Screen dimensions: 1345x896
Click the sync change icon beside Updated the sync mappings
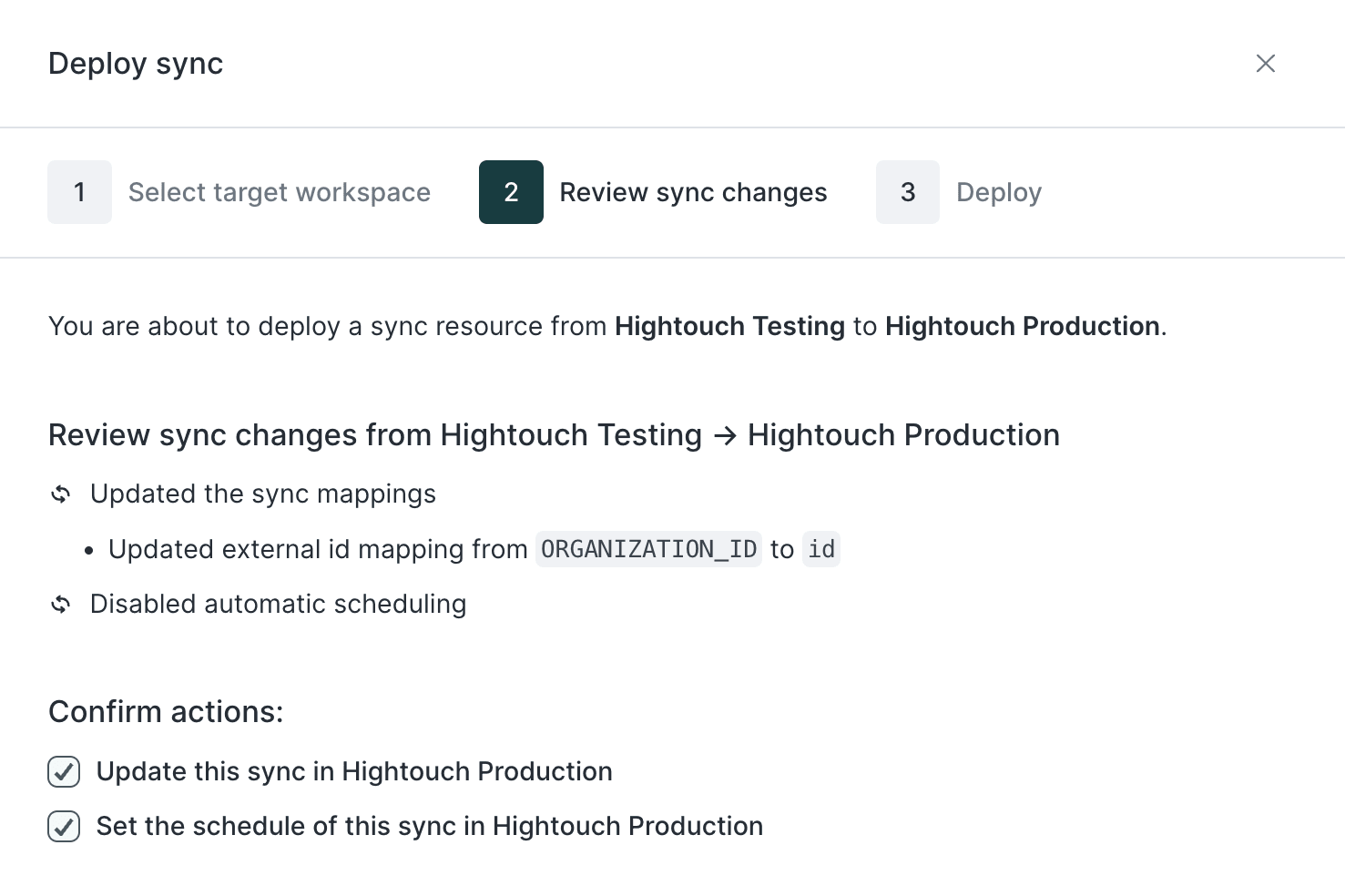point(60,494)
